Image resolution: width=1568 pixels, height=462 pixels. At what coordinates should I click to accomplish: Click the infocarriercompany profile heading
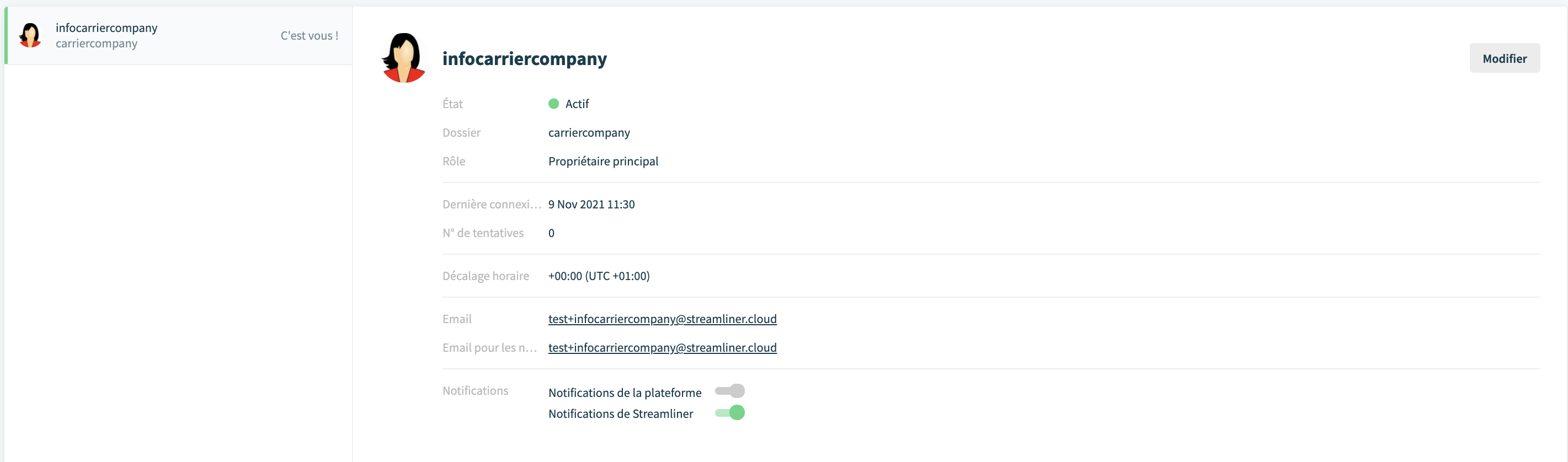[524, 59]
